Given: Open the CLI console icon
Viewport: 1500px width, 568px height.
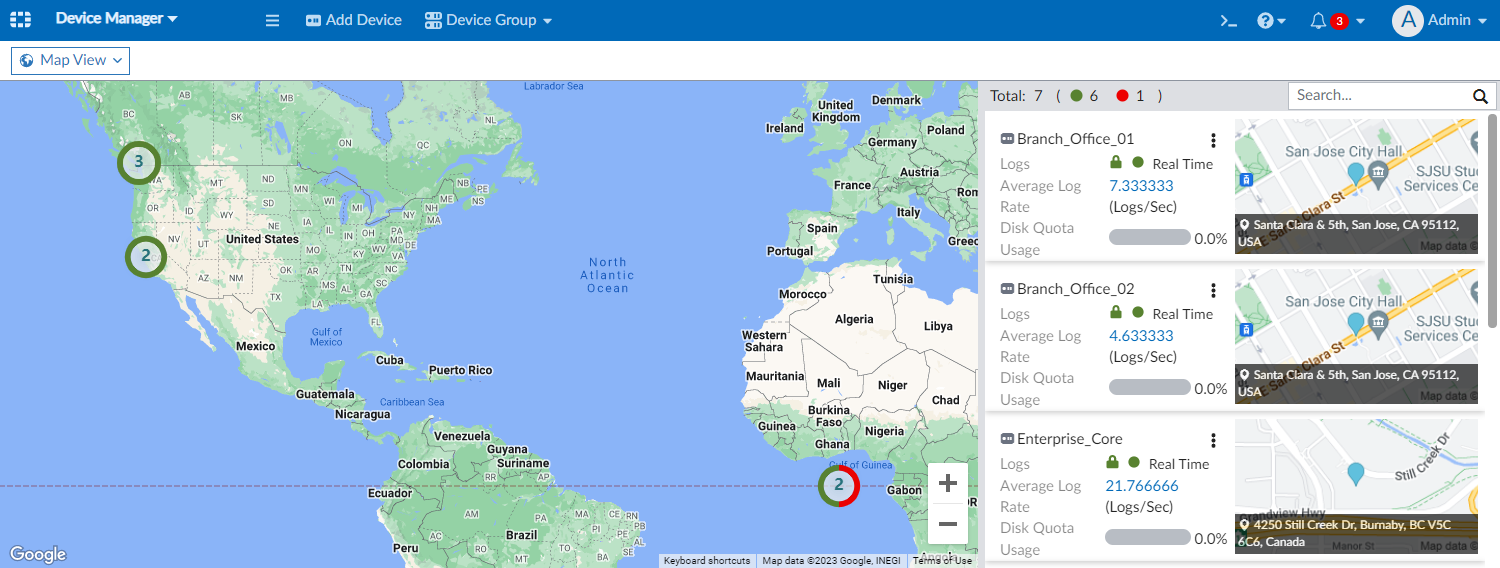Looking at the screenshot, I should 1229,20.
